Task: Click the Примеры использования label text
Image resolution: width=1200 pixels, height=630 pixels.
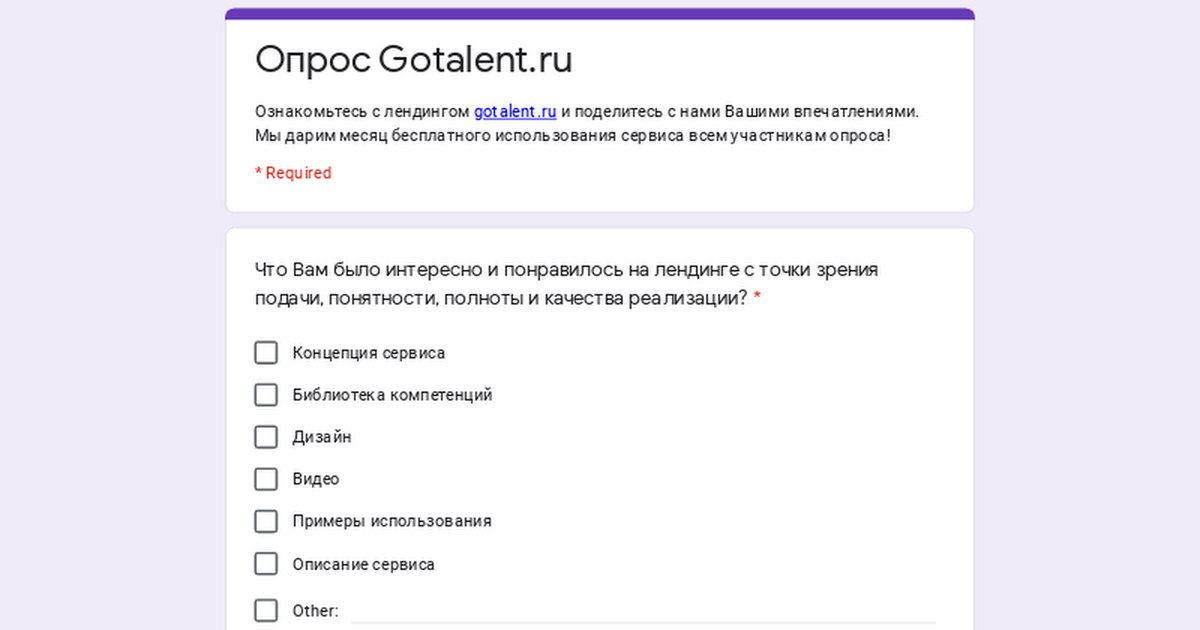Action: [x=392, y=521]
